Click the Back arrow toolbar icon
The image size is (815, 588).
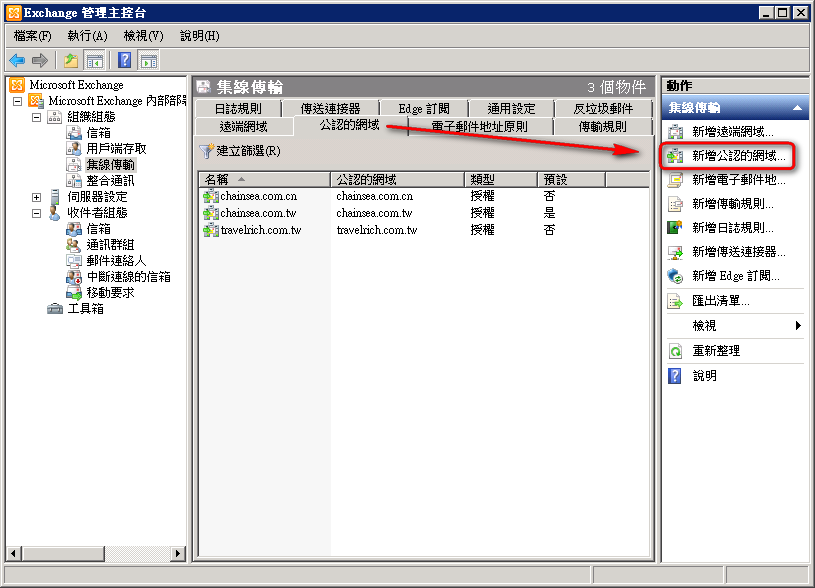tap(17, 60)
